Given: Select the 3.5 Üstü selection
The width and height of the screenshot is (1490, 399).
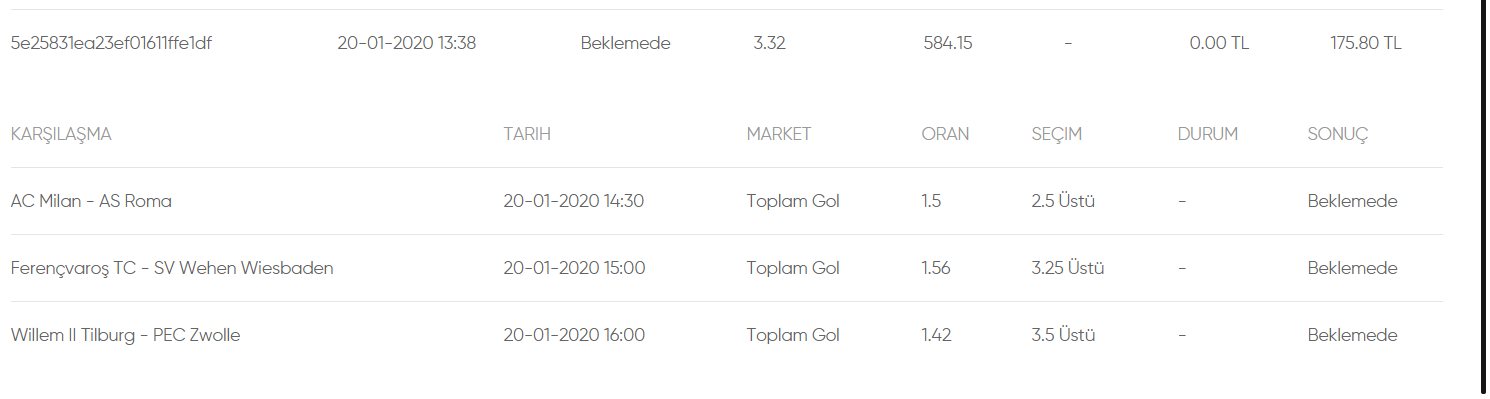Looking at the screenshot, I should pyautogui.click(x=1063, y=335).
